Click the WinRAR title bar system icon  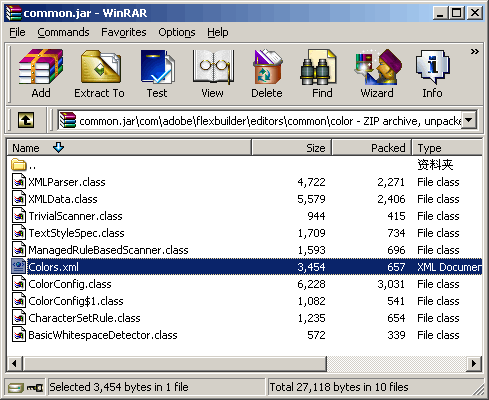13,13
